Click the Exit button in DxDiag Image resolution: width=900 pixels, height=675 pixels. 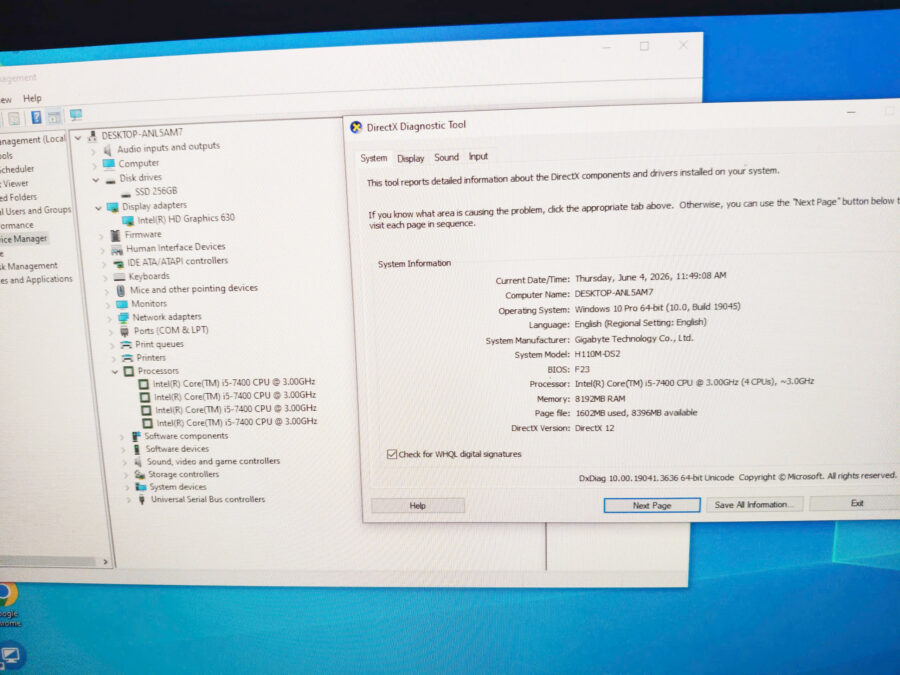pos(856,503)
